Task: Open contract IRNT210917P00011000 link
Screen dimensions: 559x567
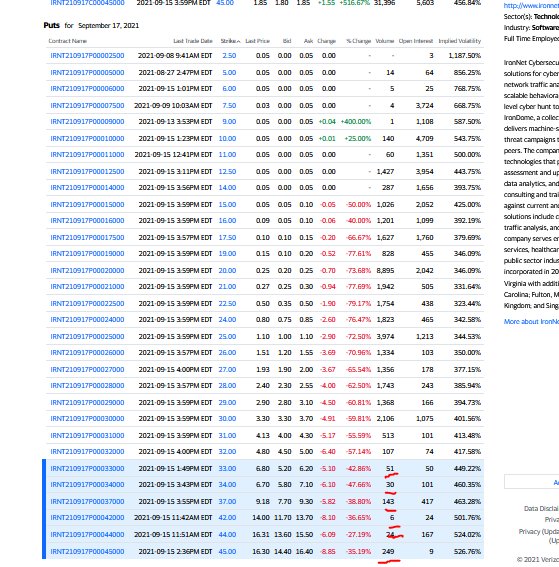Action: pyautogui.click(x=87, y=154)
